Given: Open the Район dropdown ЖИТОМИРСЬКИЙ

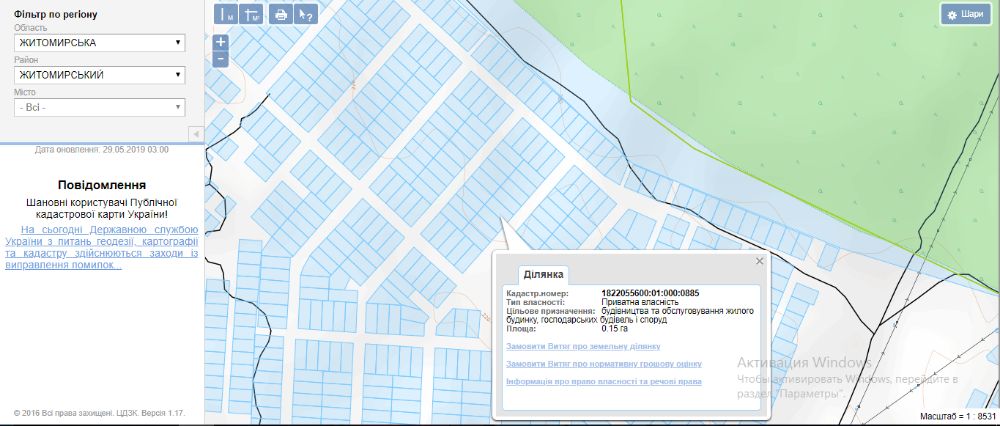Looking at the screenshot, I should pyautogui.click(x=99, y=75).
